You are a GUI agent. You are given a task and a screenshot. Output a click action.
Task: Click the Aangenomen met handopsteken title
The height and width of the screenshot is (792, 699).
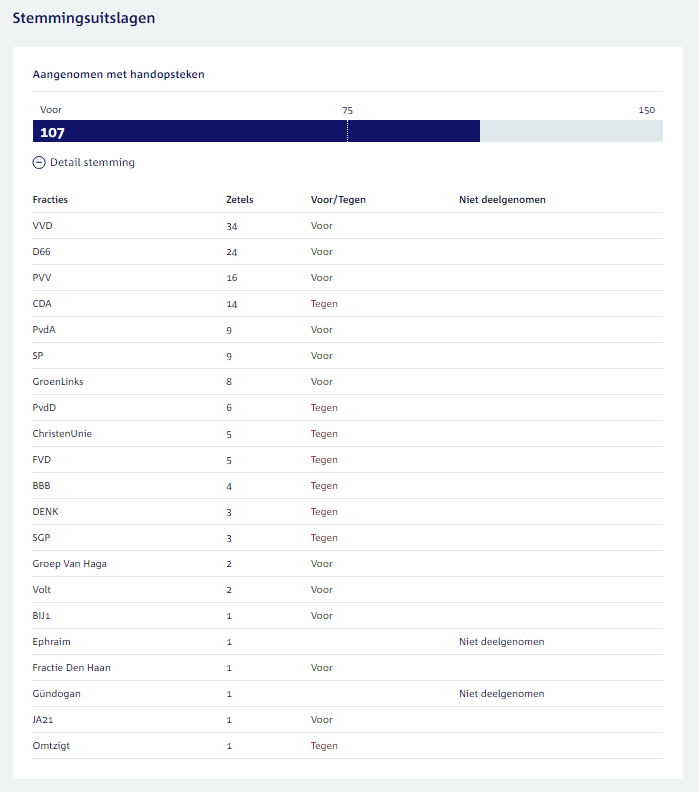click(x=119, y=74)
